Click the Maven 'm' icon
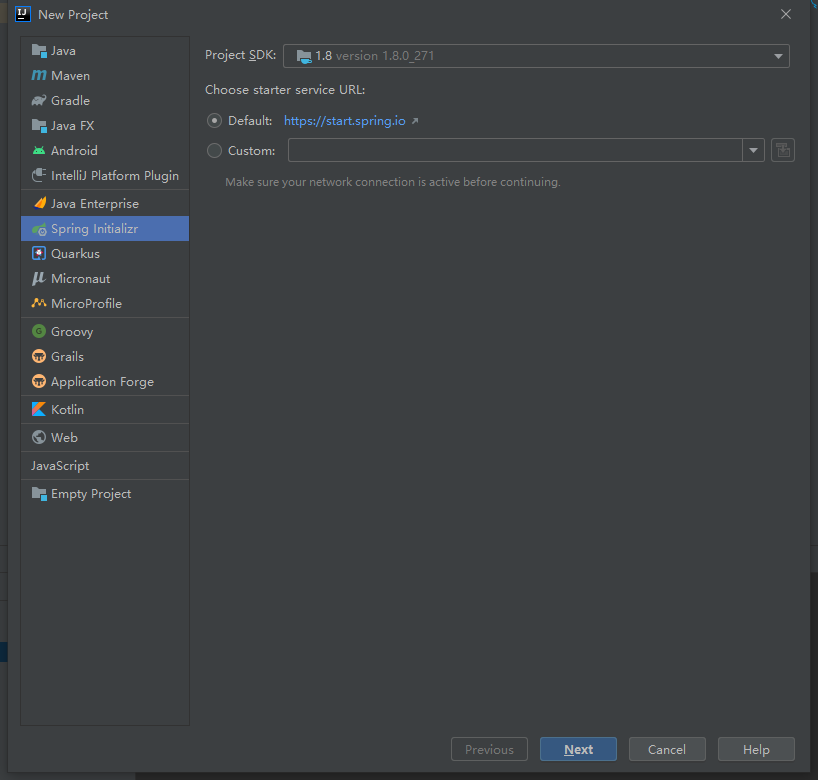 click(x=39, y=76)
